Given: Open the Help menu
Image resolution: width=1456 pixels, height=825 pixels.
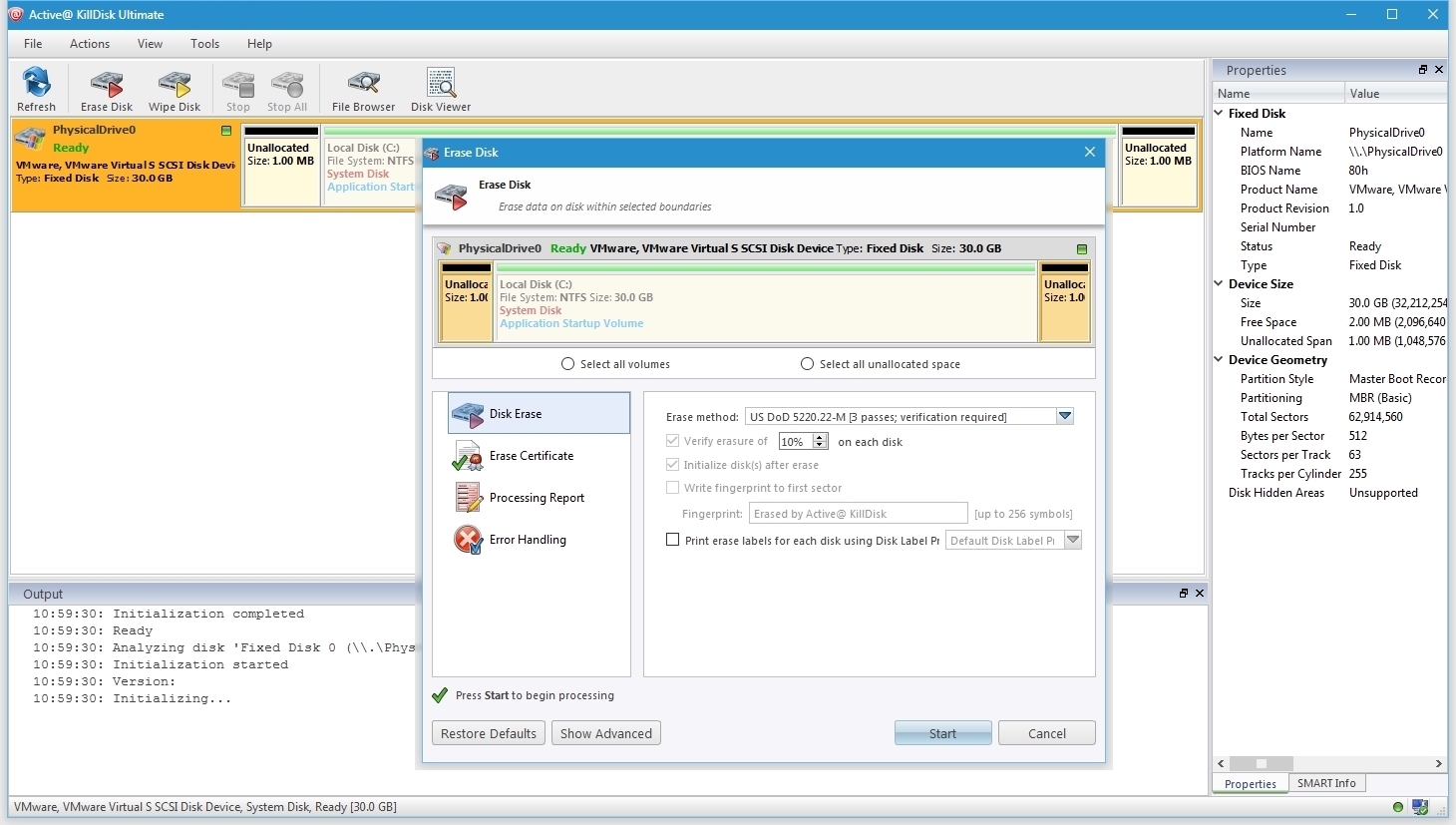Looking at the screenshot, I should tap(259, 44).
